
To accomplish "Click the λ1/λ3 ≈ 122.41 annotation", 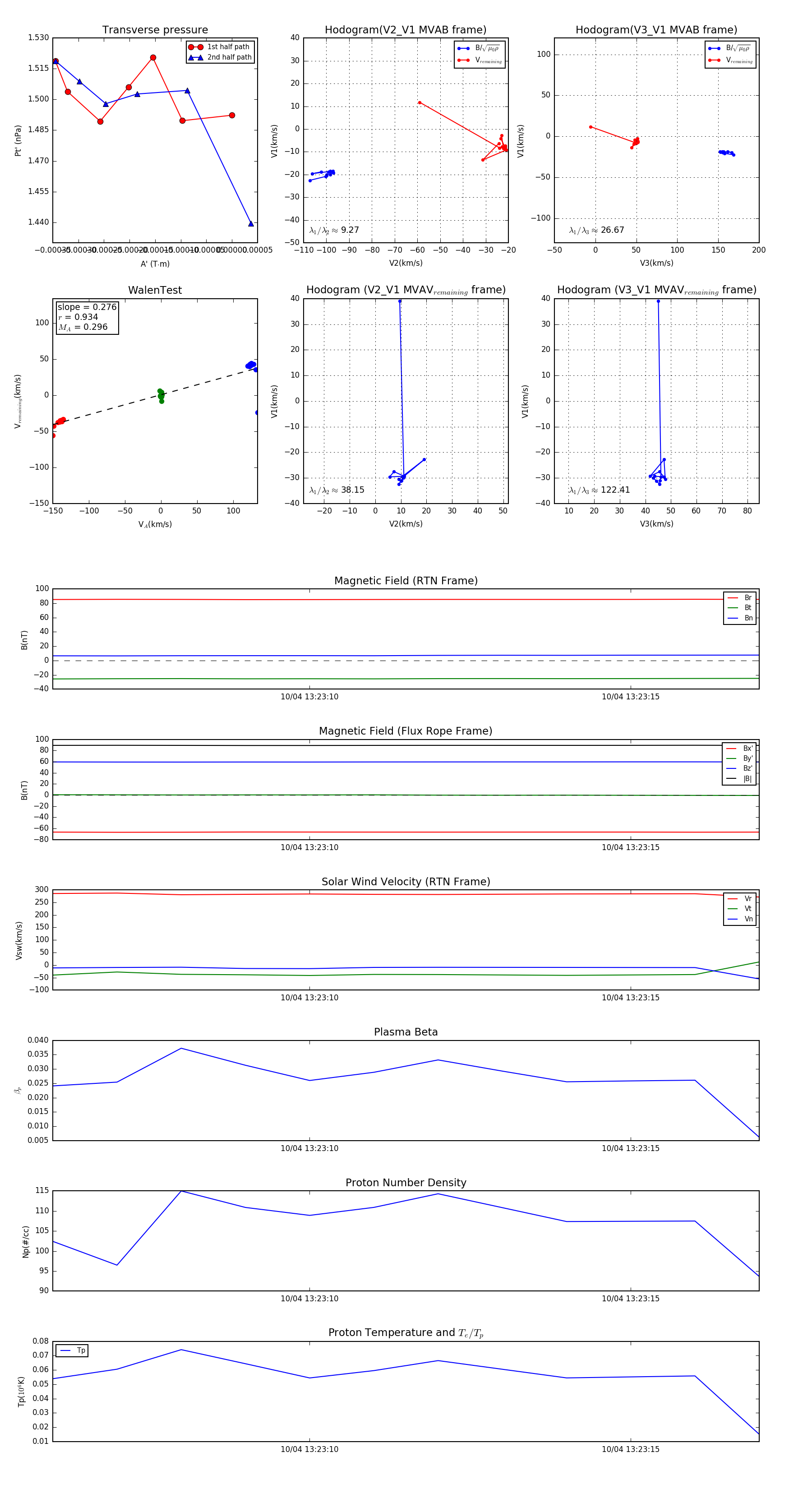I will (x=599, y=490).
